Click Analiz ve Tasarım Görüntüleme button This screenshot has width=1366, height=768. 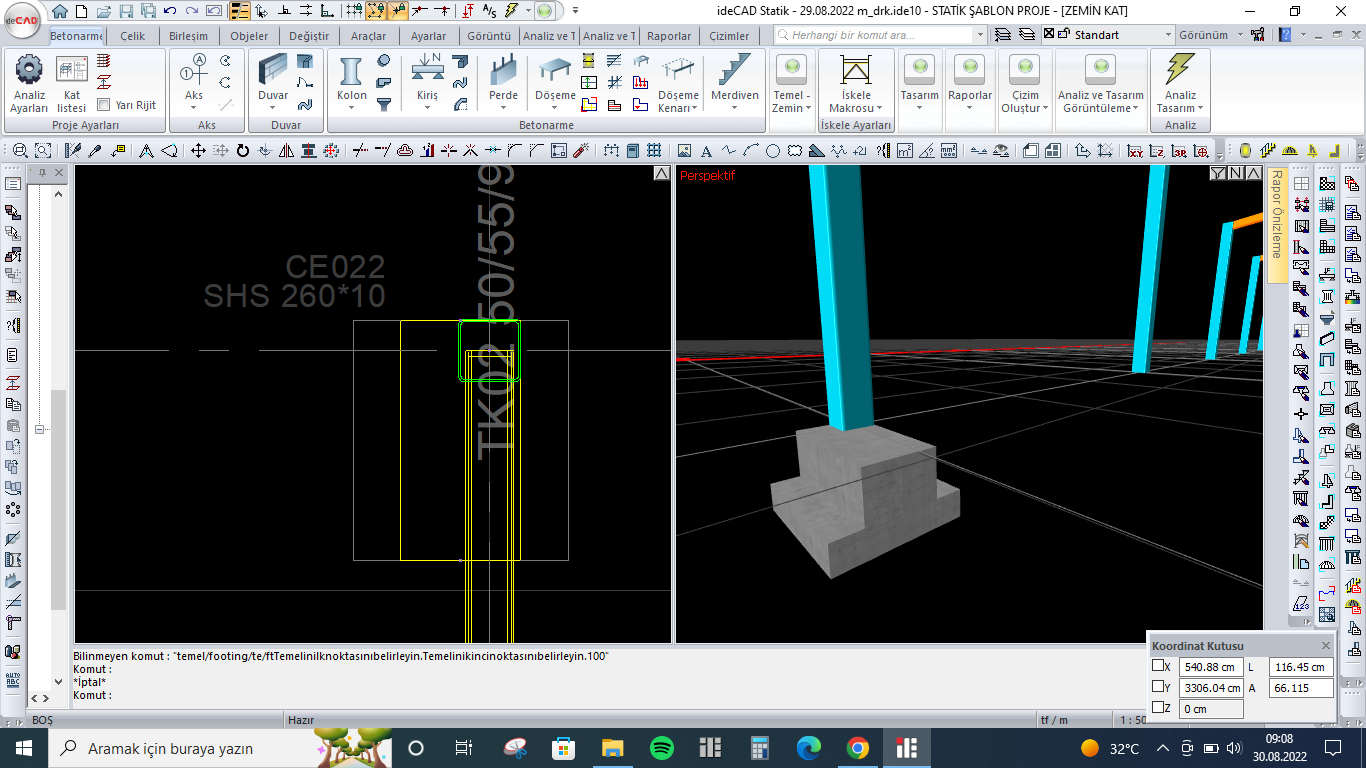tap(1100, 84)
